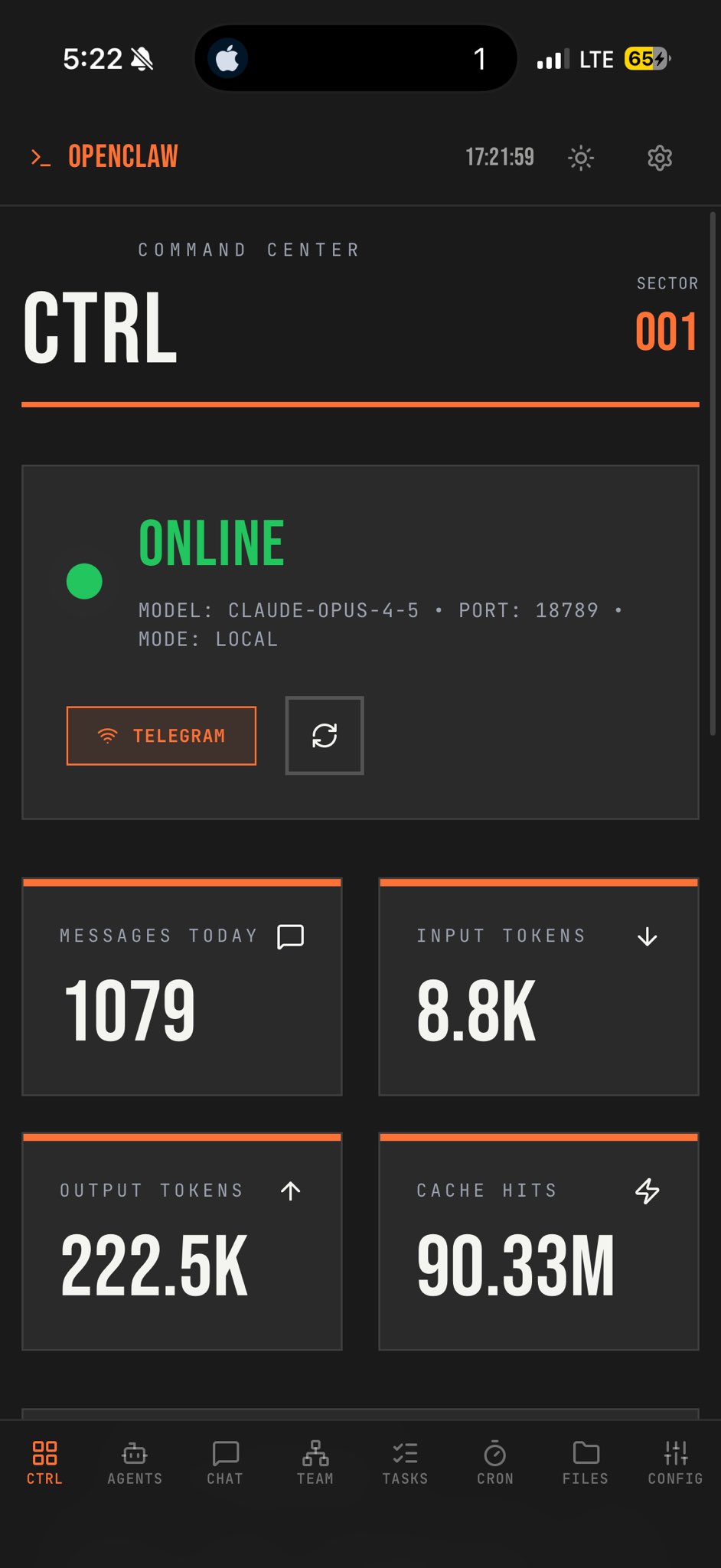
Task: Open the FILES tab
Action: coord(586,1462)
